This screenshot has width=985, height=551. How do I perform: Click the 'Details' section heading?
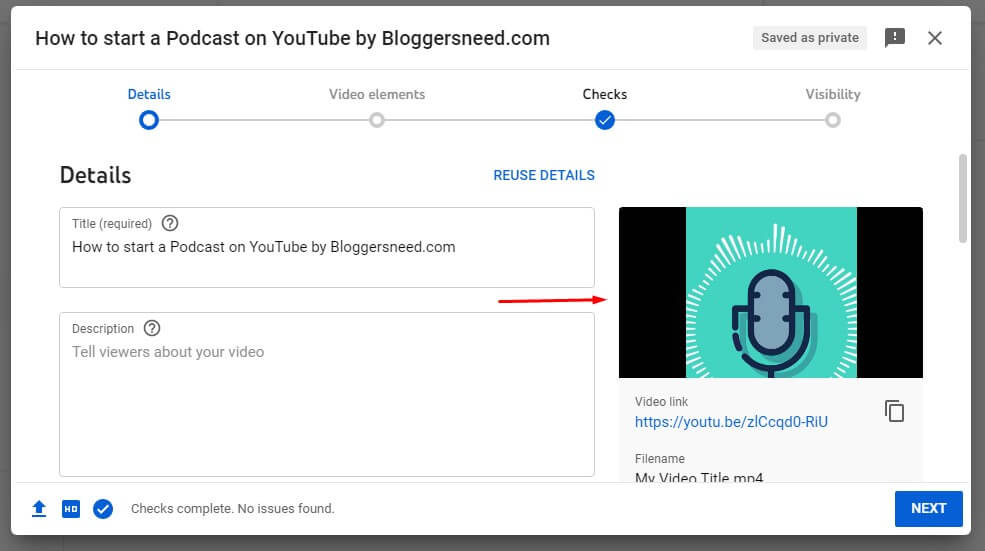coord(95,175)
